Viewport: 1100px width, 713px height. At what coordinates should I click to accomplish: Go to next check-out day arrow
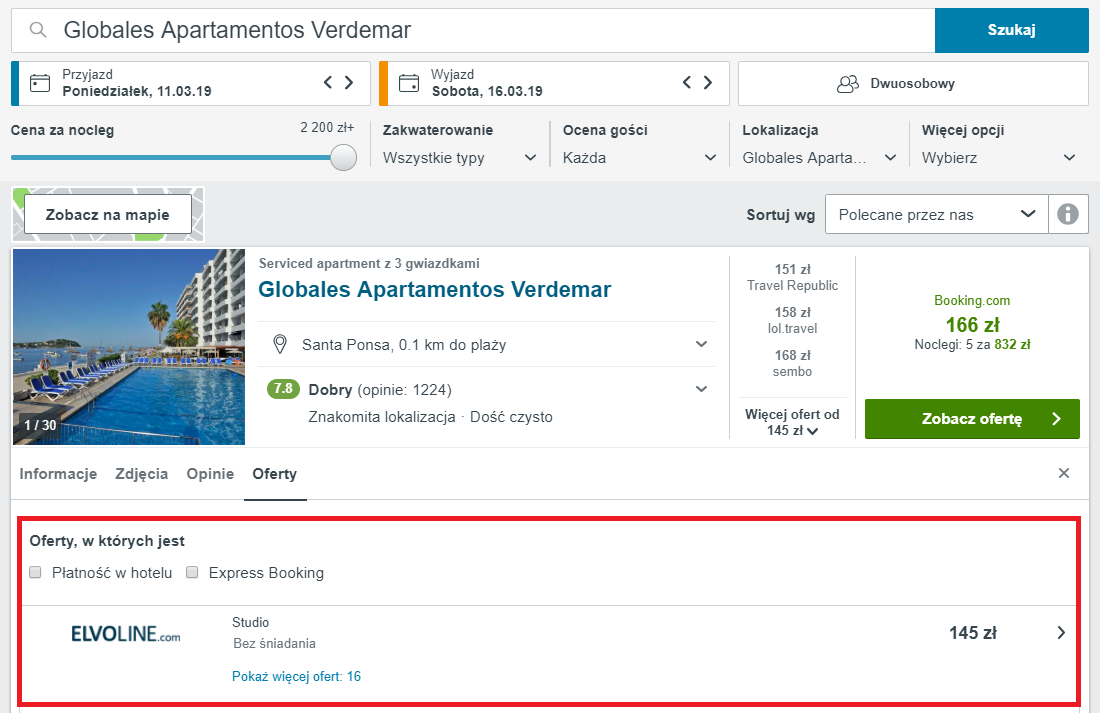click(708, 83)
